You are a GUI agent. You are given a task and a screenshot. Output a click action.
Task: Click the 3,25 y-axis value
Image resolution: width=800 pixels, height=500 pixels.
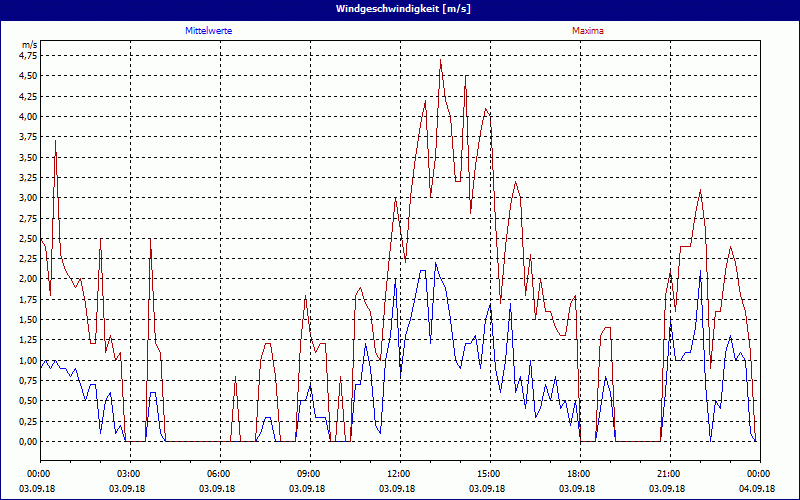[28, 177]
